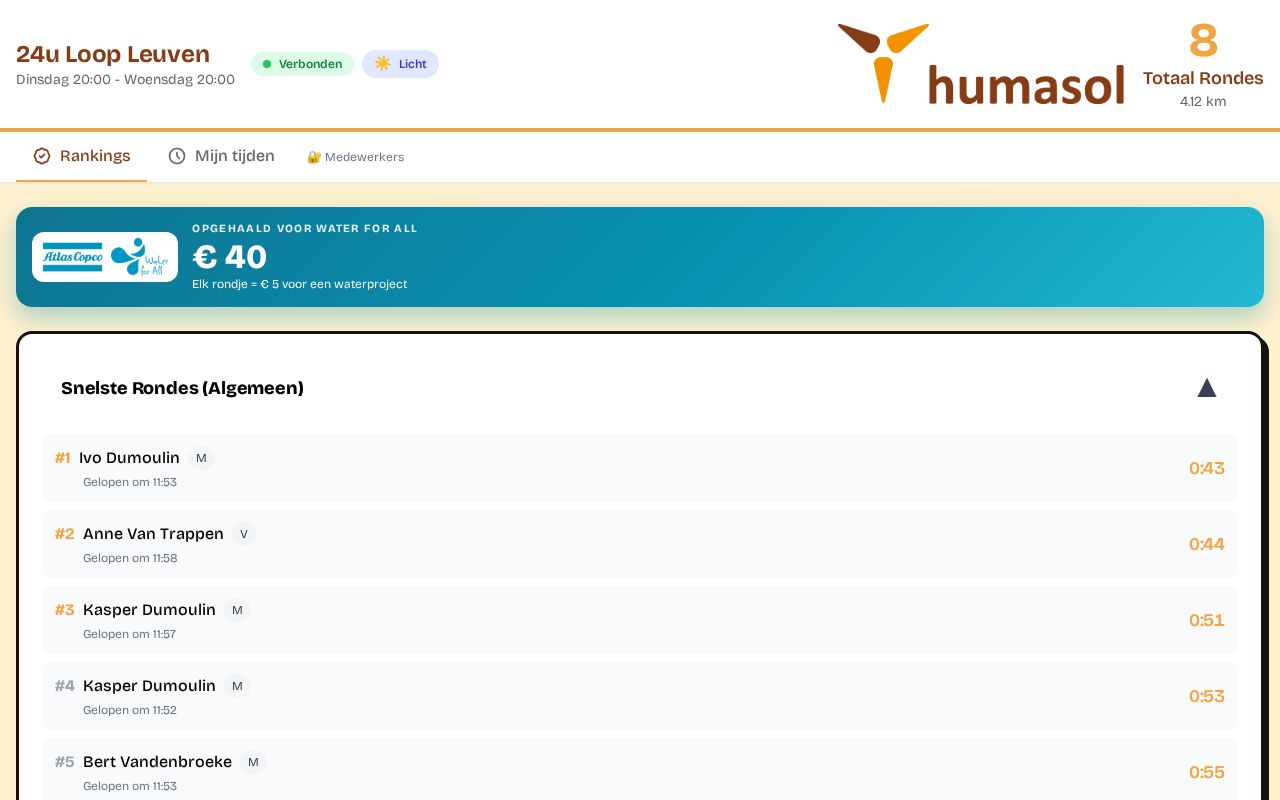Click the Rankings checkmark icon
This screenshot has width=1280, height=800.
42,156
